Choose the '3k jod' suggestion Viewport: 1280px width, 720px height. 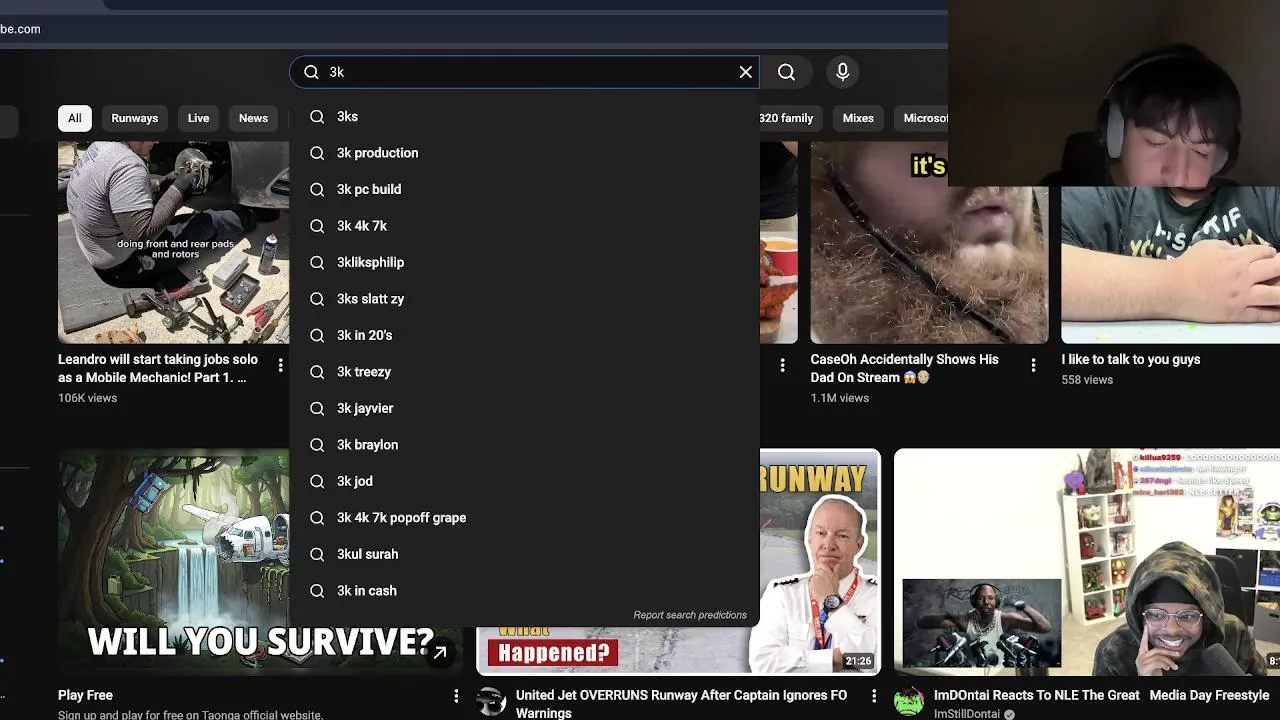[x=524, y=481]
